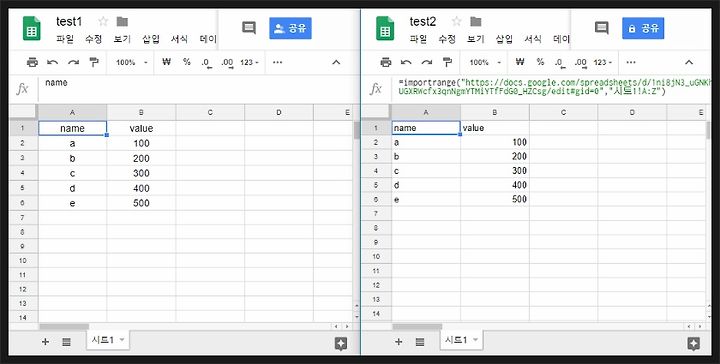Screen dimensions: 720x364
Task: Star the test2 spreadsheet
Action: pyautogui.click(x=456, y=21)
